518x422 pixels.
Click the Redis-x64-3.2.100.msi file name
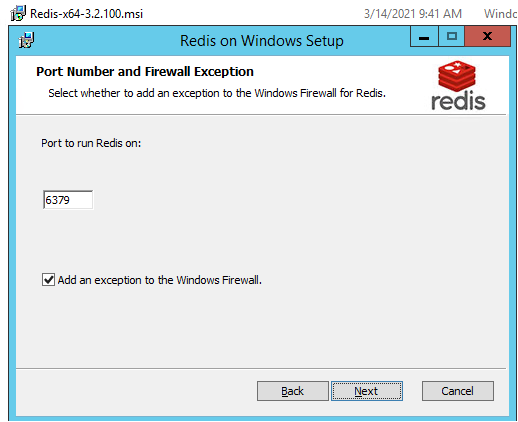pyautogui.click(x=86, y=14)
